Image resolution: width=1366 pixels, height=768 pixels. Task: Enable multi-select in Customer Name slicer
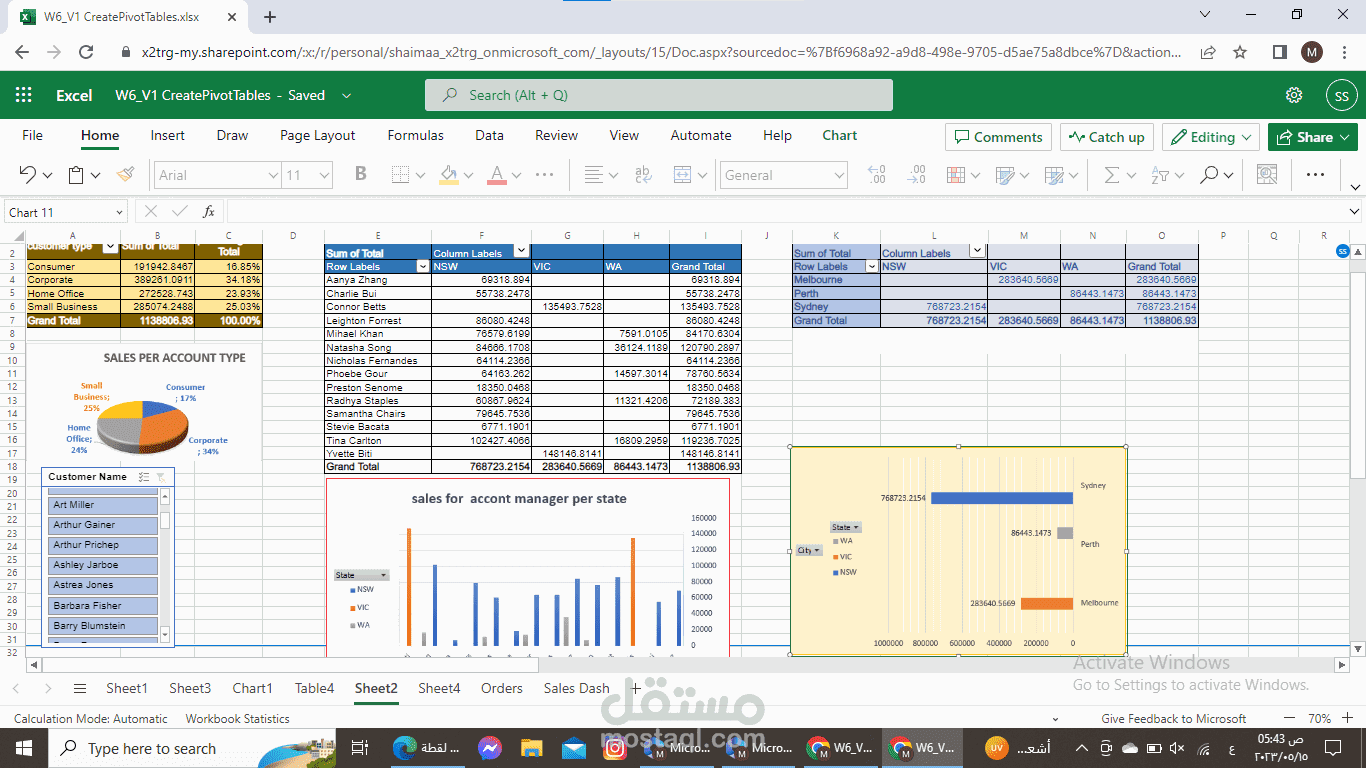(x=143, y=476)
